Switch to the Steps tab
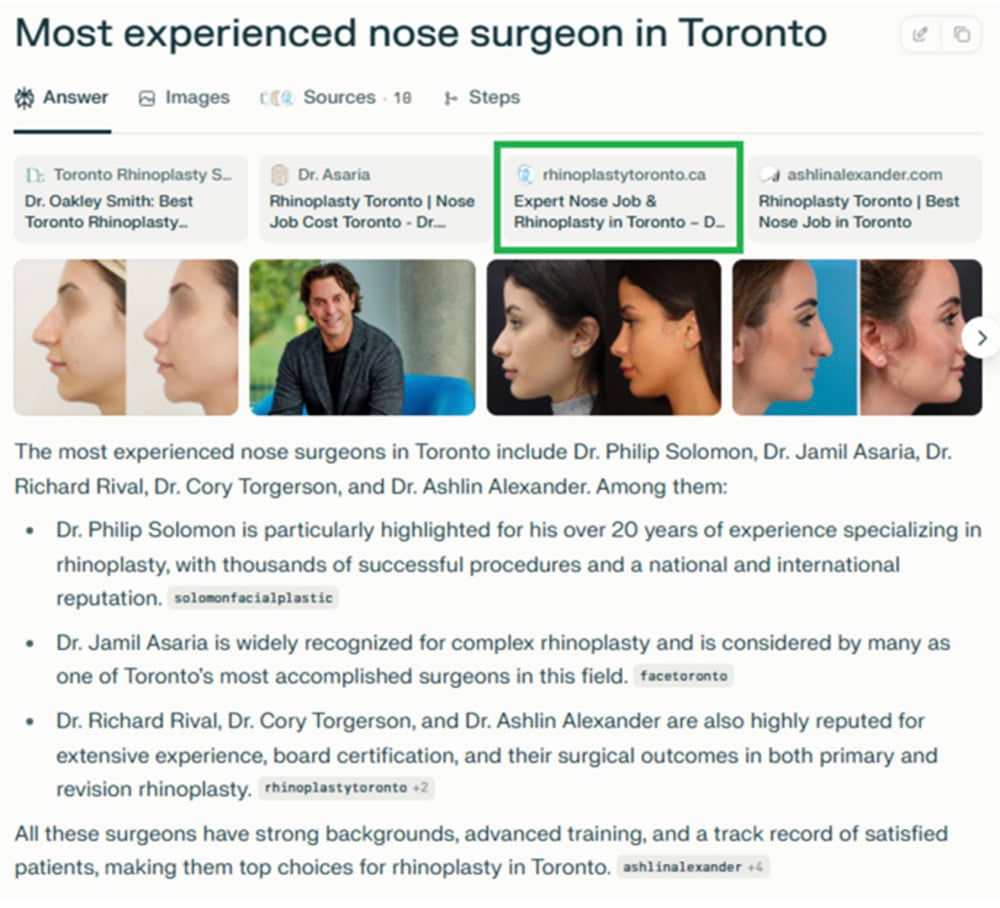This screenshot has width=1000, height=908. [x=482, y=98]
